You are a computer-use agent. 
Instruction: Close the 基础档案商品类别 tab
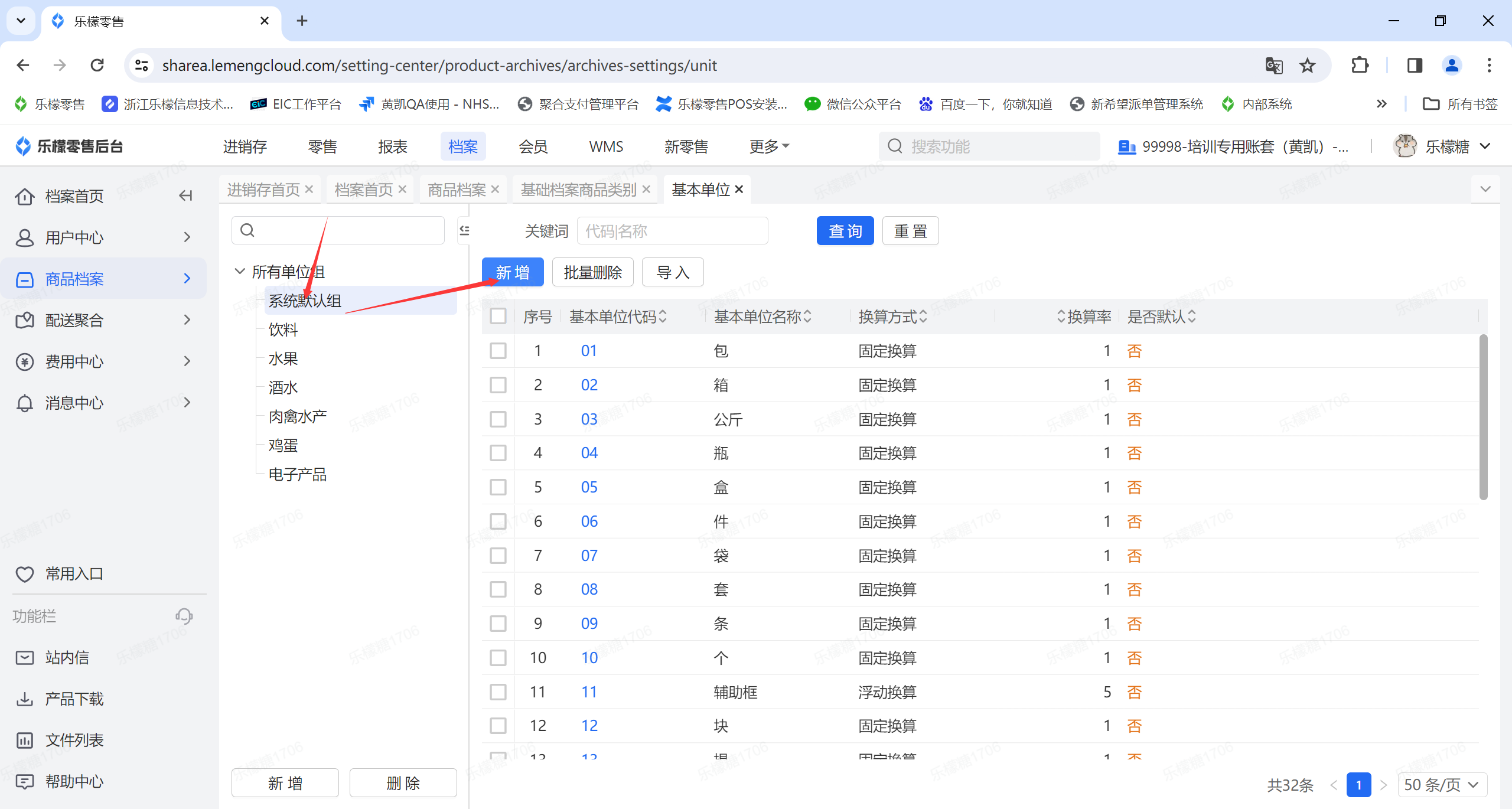646,190
